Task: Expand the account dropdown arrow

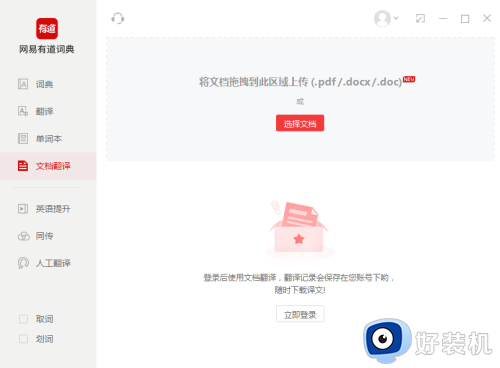Action: (396, 18)
